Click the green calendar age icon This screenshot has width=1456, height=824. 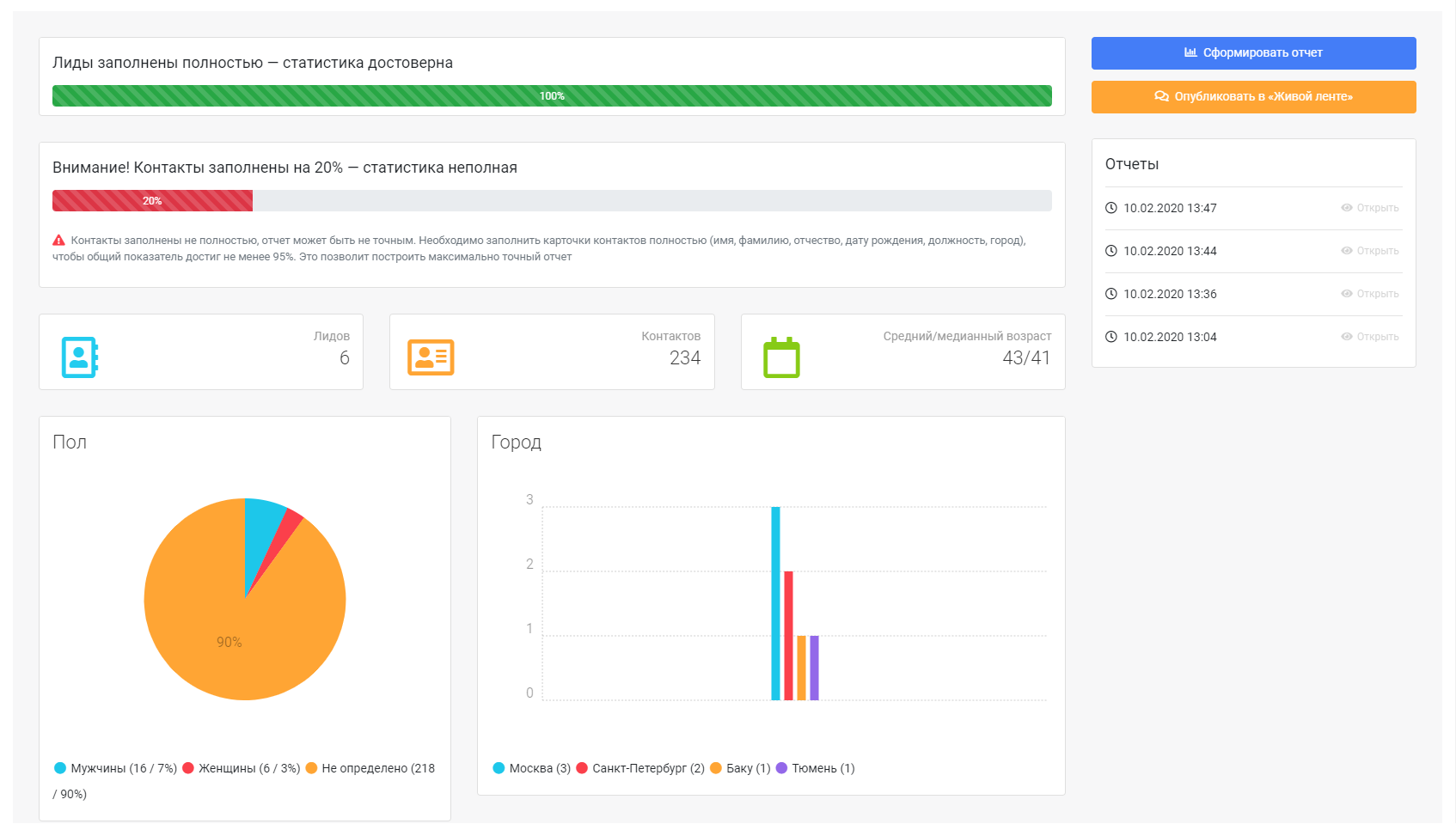(x=781, y=357)
